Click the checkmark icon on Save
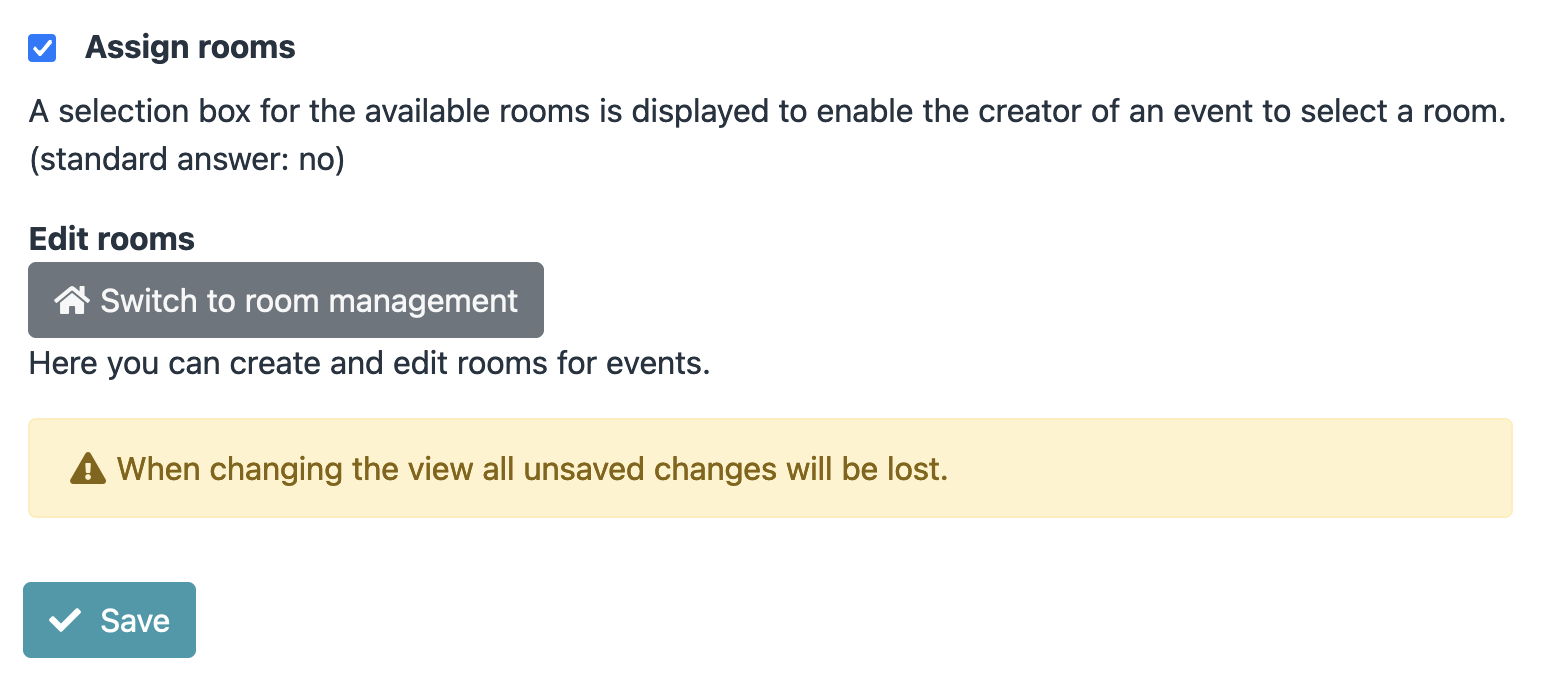 [x=65, y=621]
